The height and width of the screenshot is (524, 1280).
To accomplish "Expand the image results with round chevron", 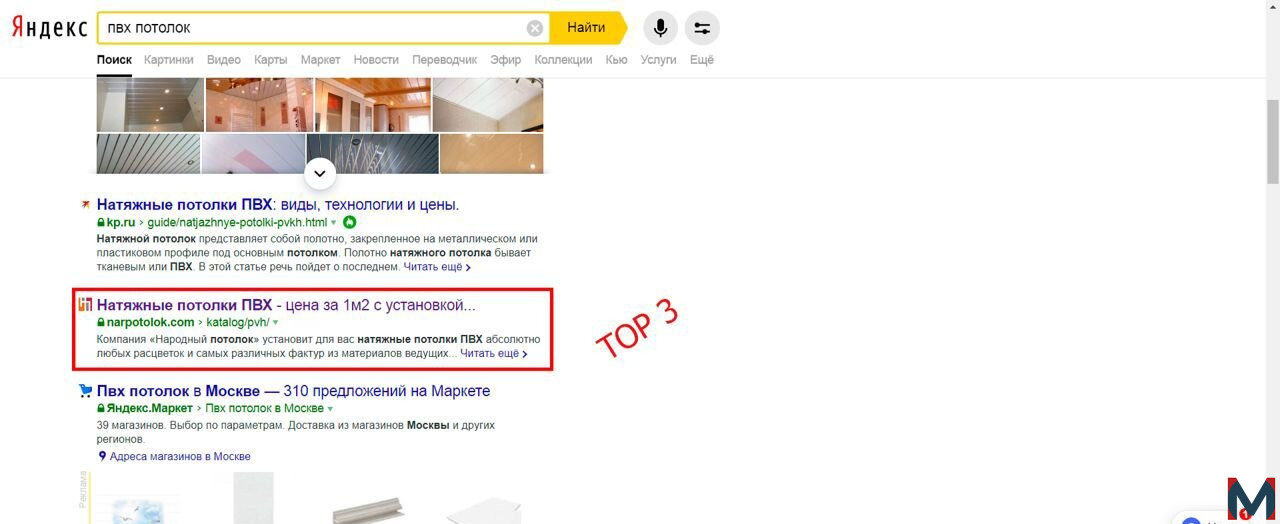I will [x=320, y=173].
